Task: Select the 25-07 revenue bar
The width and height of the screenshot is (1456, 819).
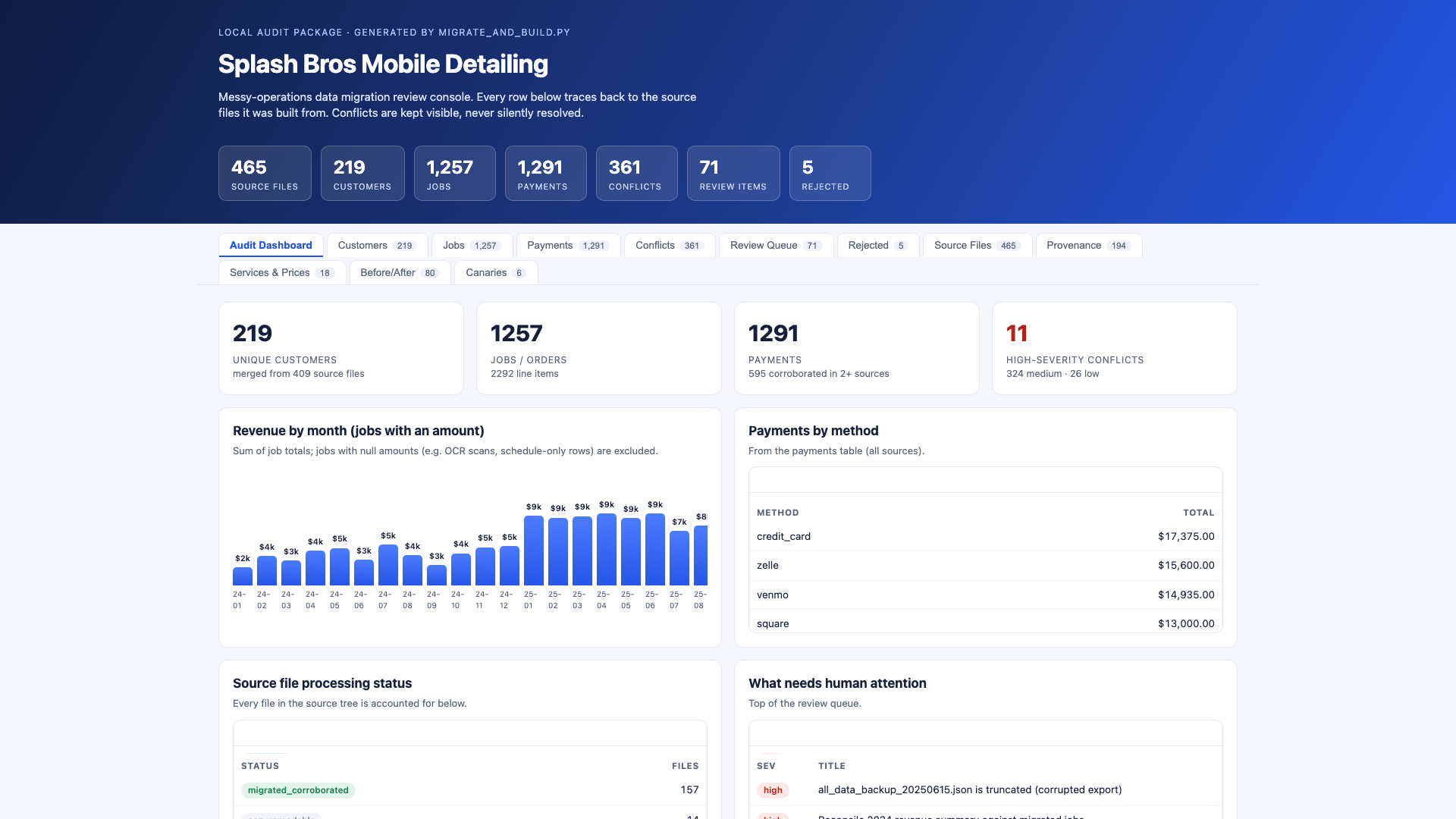Action: [x=679, y=557]
